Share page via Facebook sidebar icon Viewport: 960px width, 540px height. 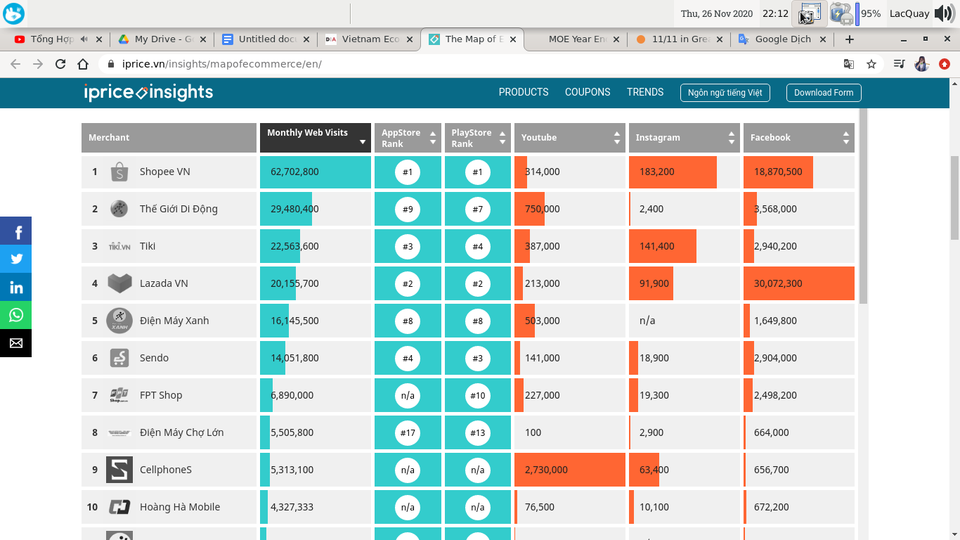point(16,231)
